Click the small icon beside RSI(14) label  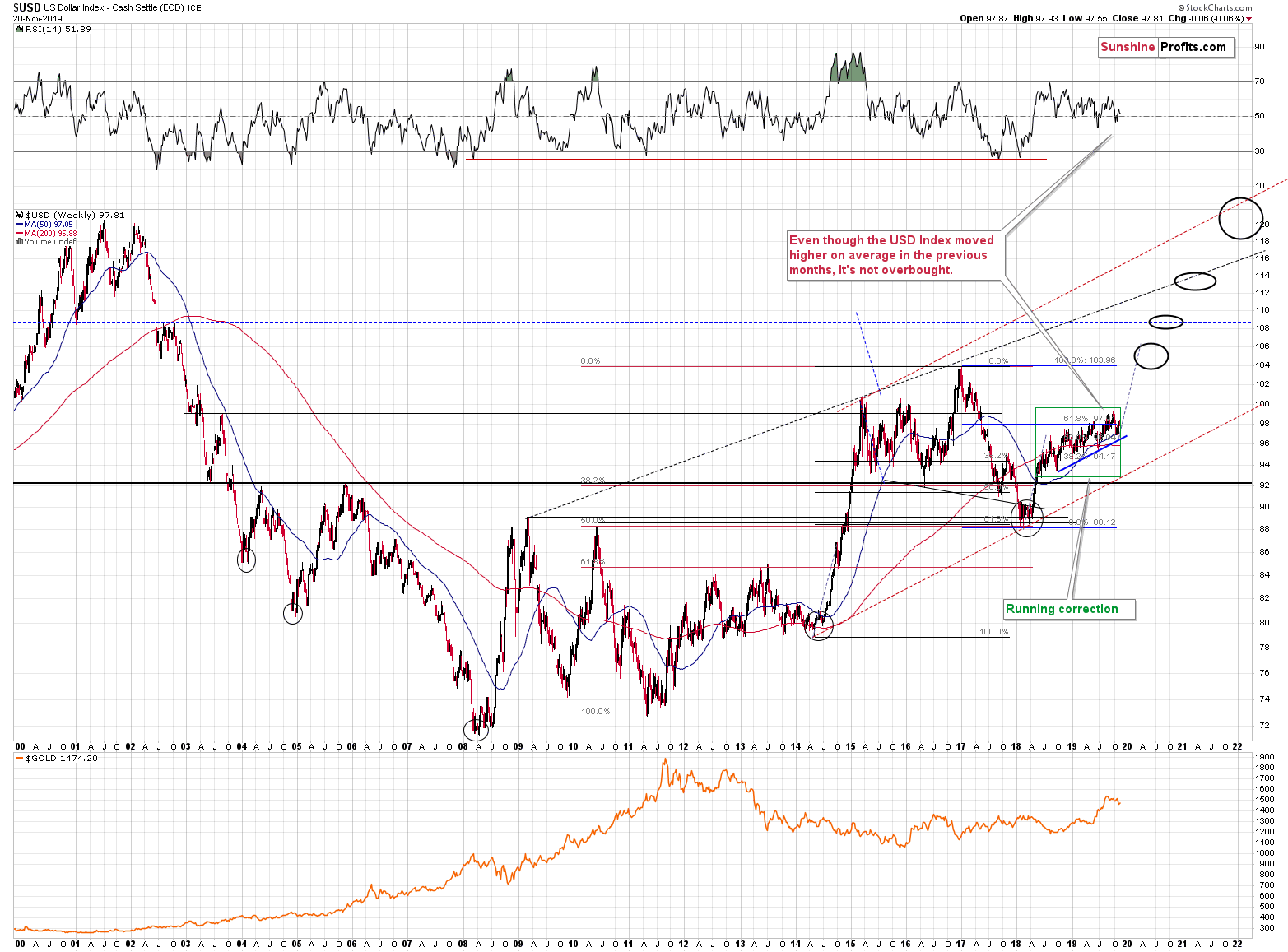[20, 29]
